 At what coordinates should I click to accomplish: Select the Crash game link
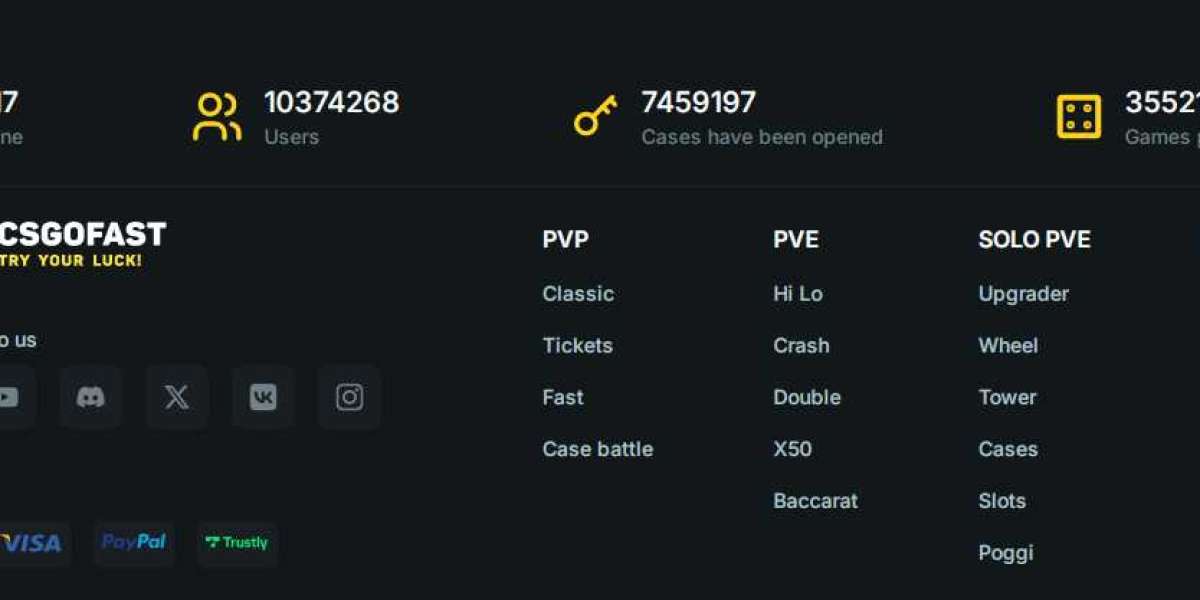tap(802, 345)
